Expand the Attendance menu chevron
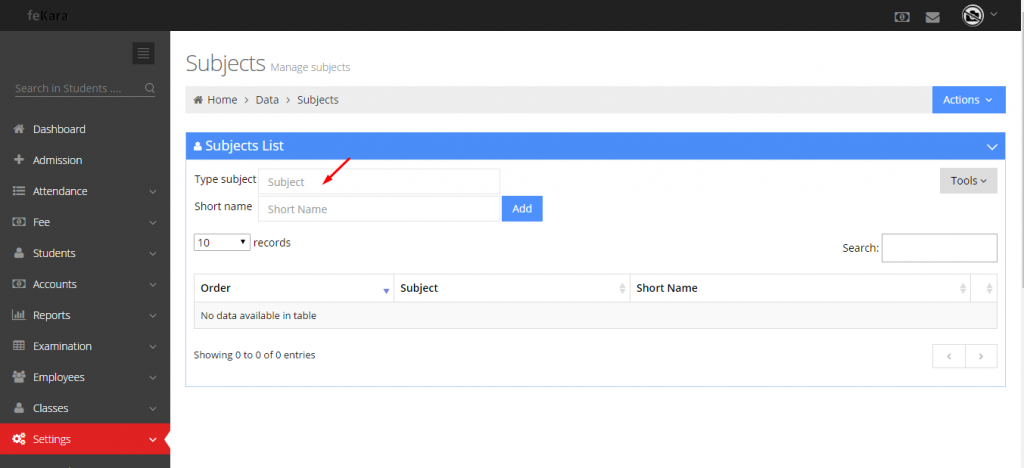 tap(153, 192)
